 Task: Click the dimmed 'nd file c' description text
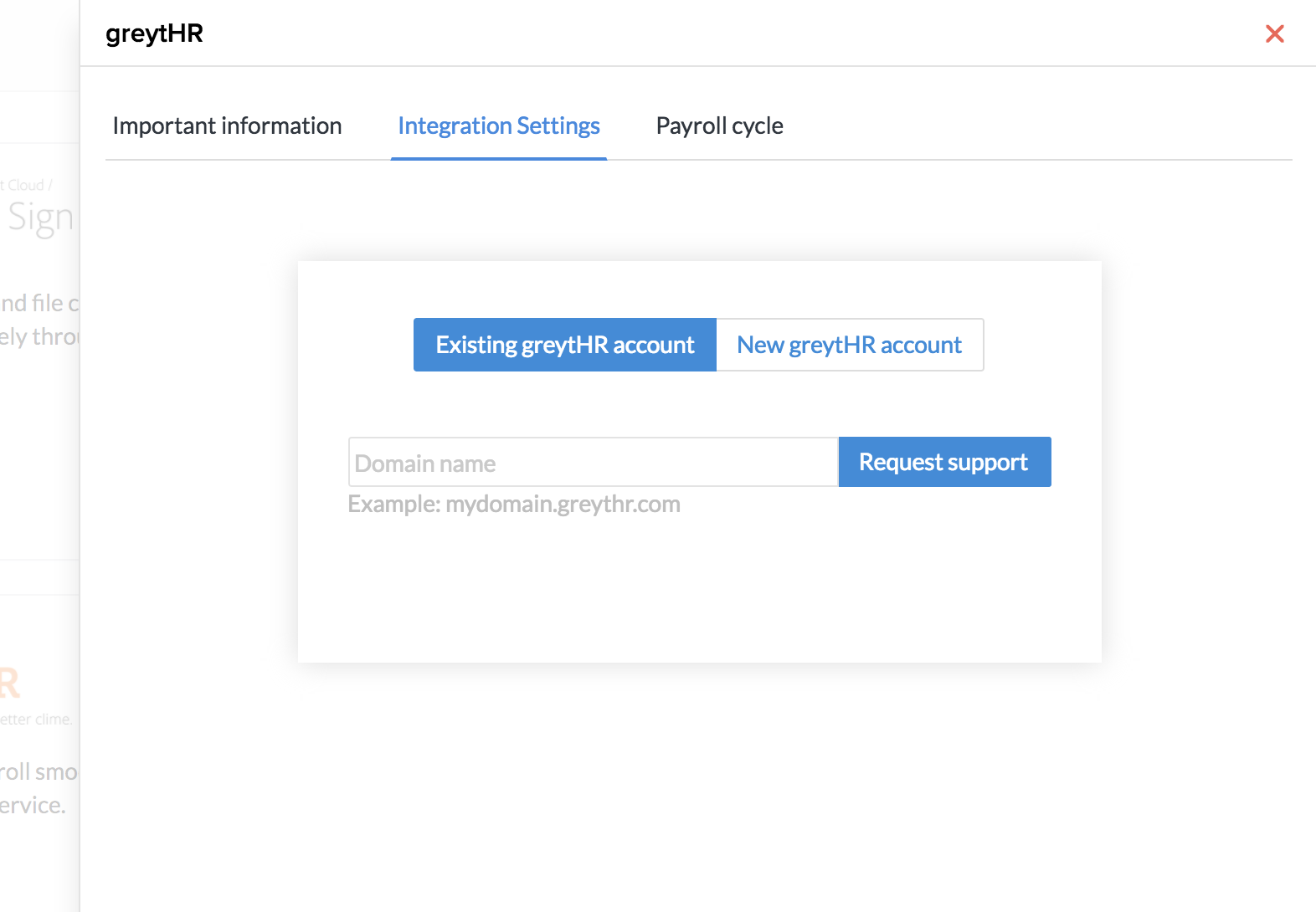click(39, 303)
